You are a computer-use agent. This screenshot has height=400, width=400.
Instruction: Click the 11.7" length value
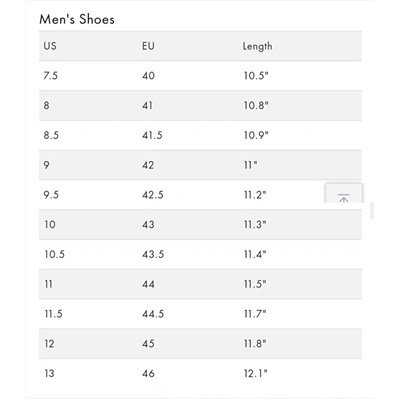(x=255, y=314)
